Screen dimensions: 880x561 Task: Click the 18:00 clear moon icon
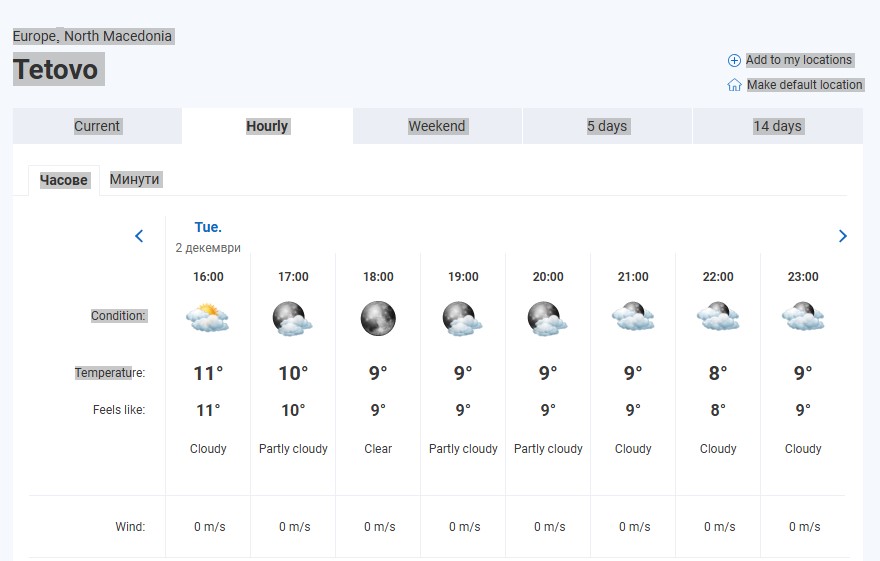[378, 318]
